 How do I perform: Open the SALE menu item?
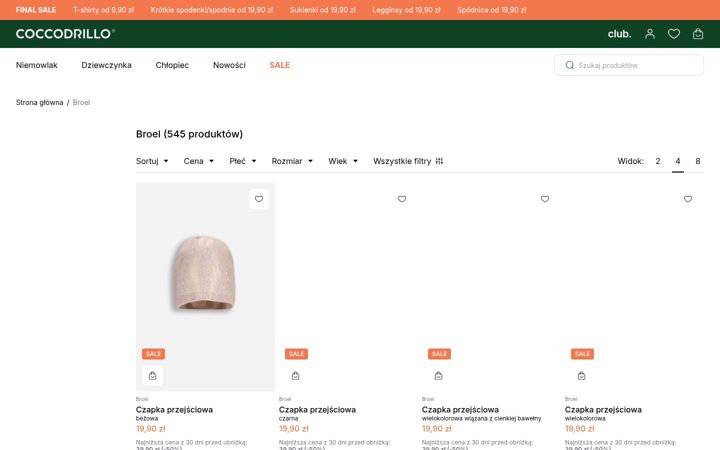[280, 65]
